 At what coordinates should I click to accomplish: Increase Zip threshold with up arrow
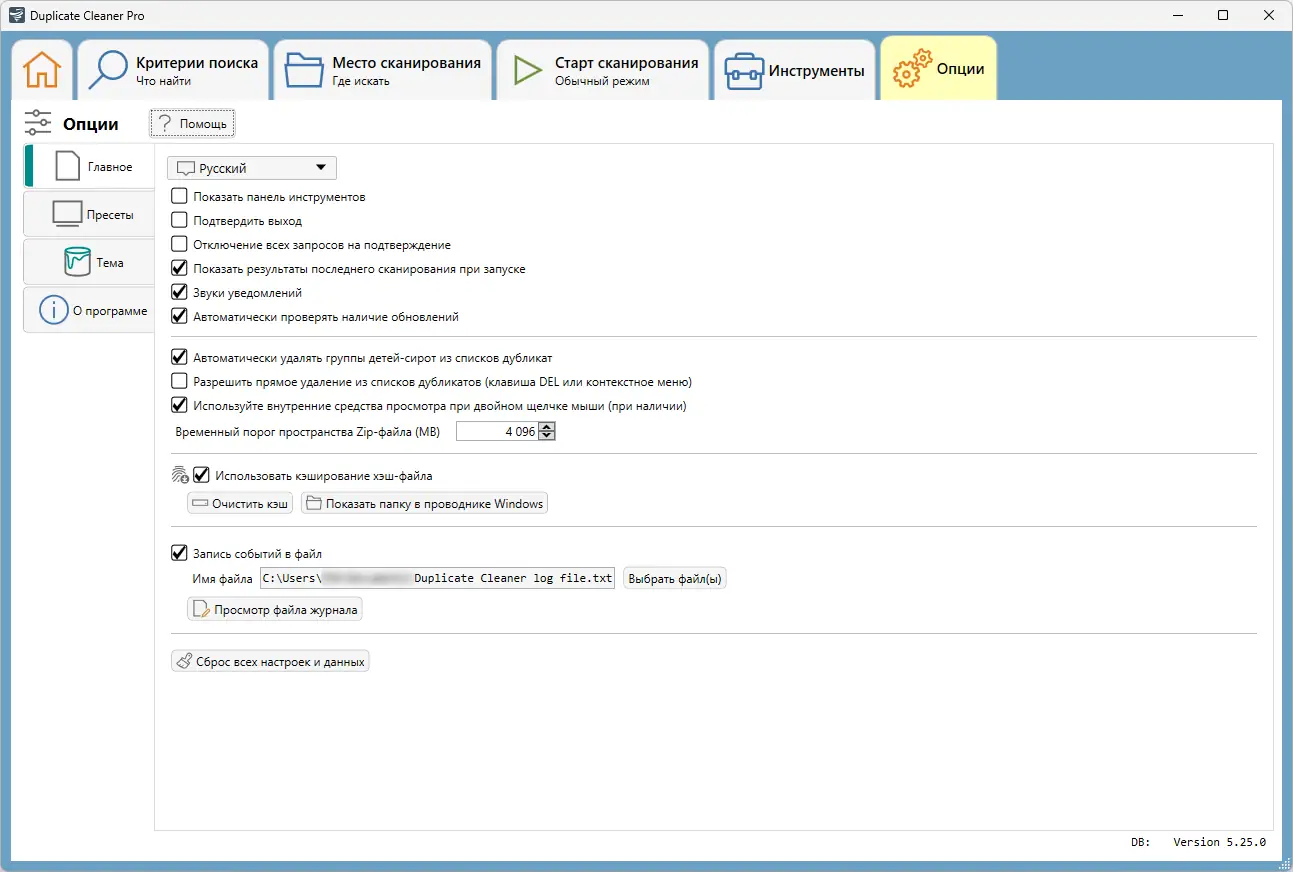pyautogui.click(x=546, y=427)
